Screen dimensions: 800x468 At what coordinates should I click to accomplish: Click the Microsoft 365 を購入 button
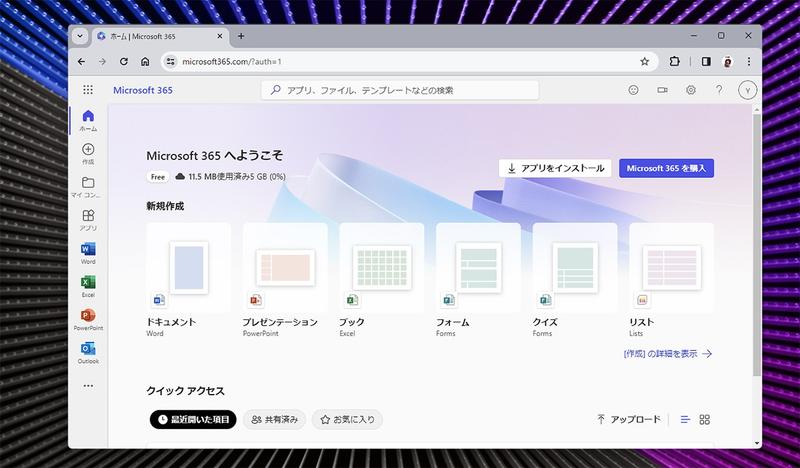pos(666,168)
